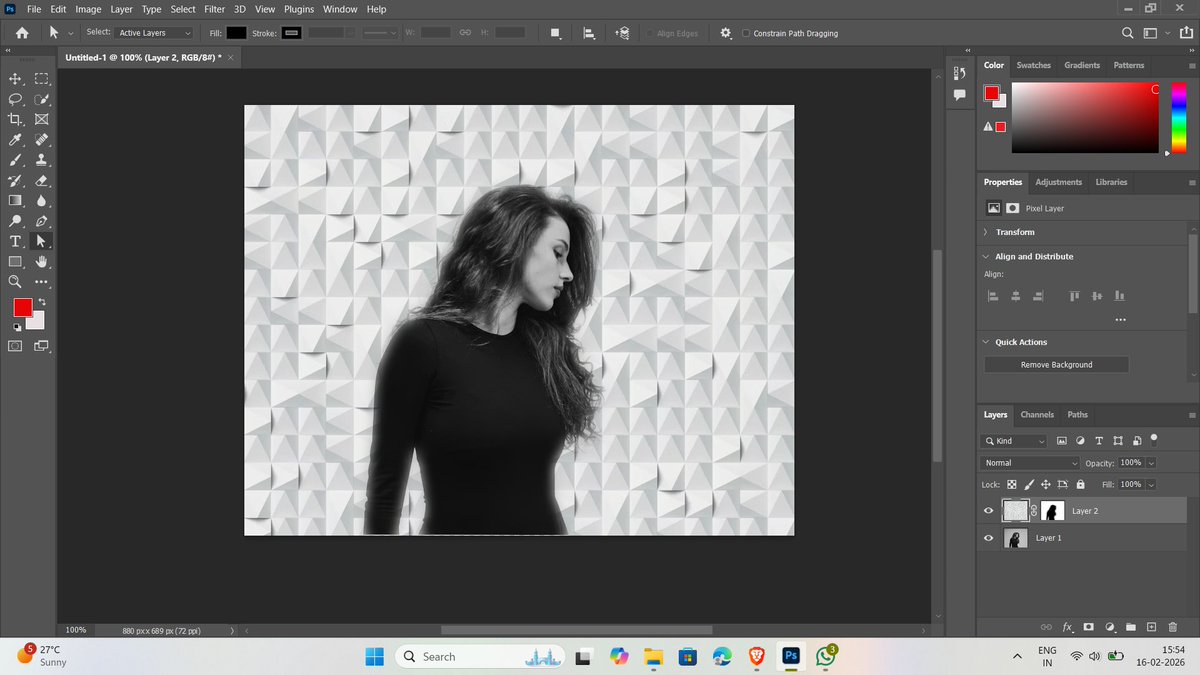The width and height of the screenshot is (1200, 675).
Task: Select the Spot Healing Brush tool
Action: pyautogui.click(x=42, y=140)
